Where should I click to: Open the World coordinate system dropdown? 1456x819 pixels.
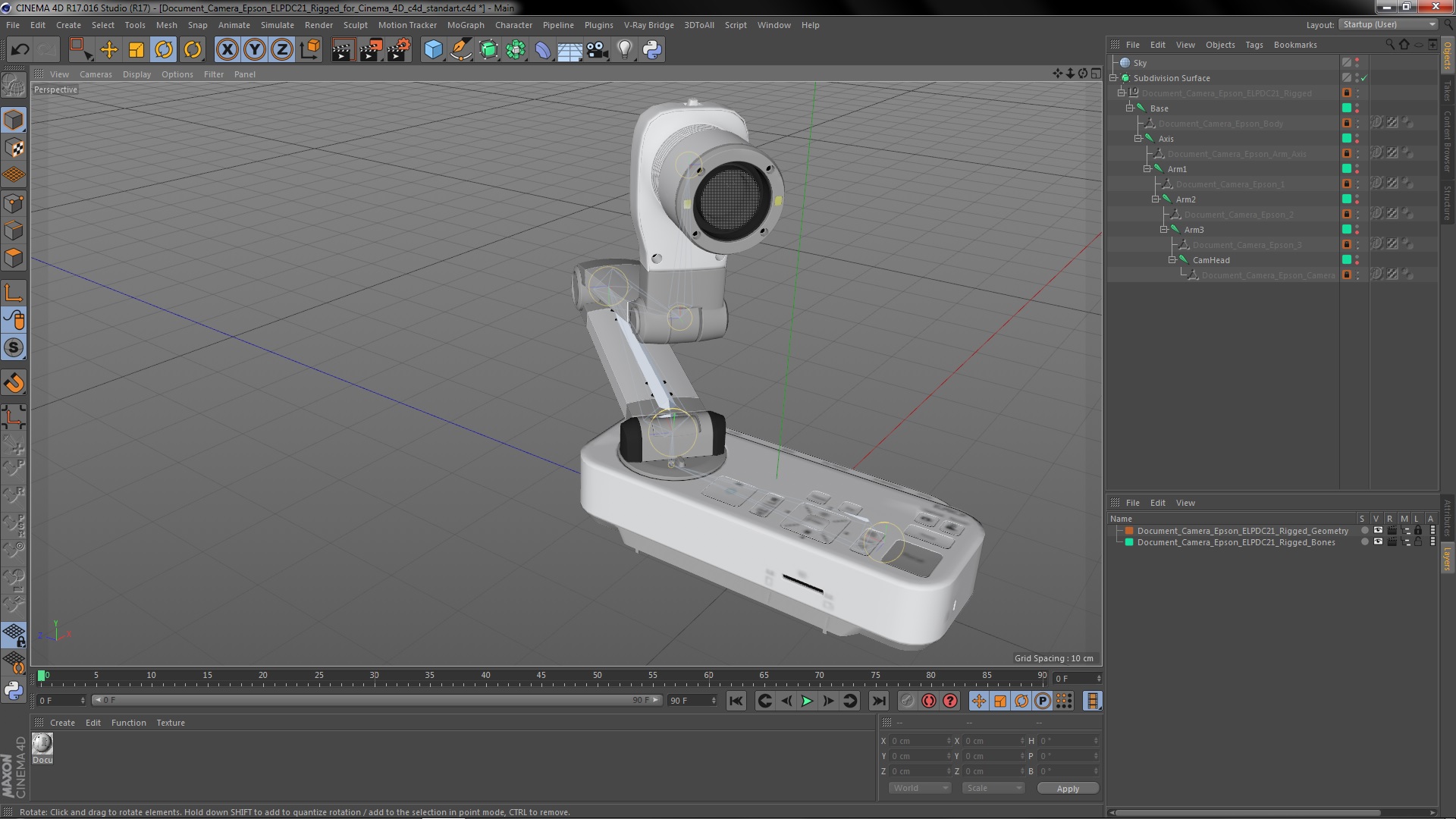(x=919, y=789)
